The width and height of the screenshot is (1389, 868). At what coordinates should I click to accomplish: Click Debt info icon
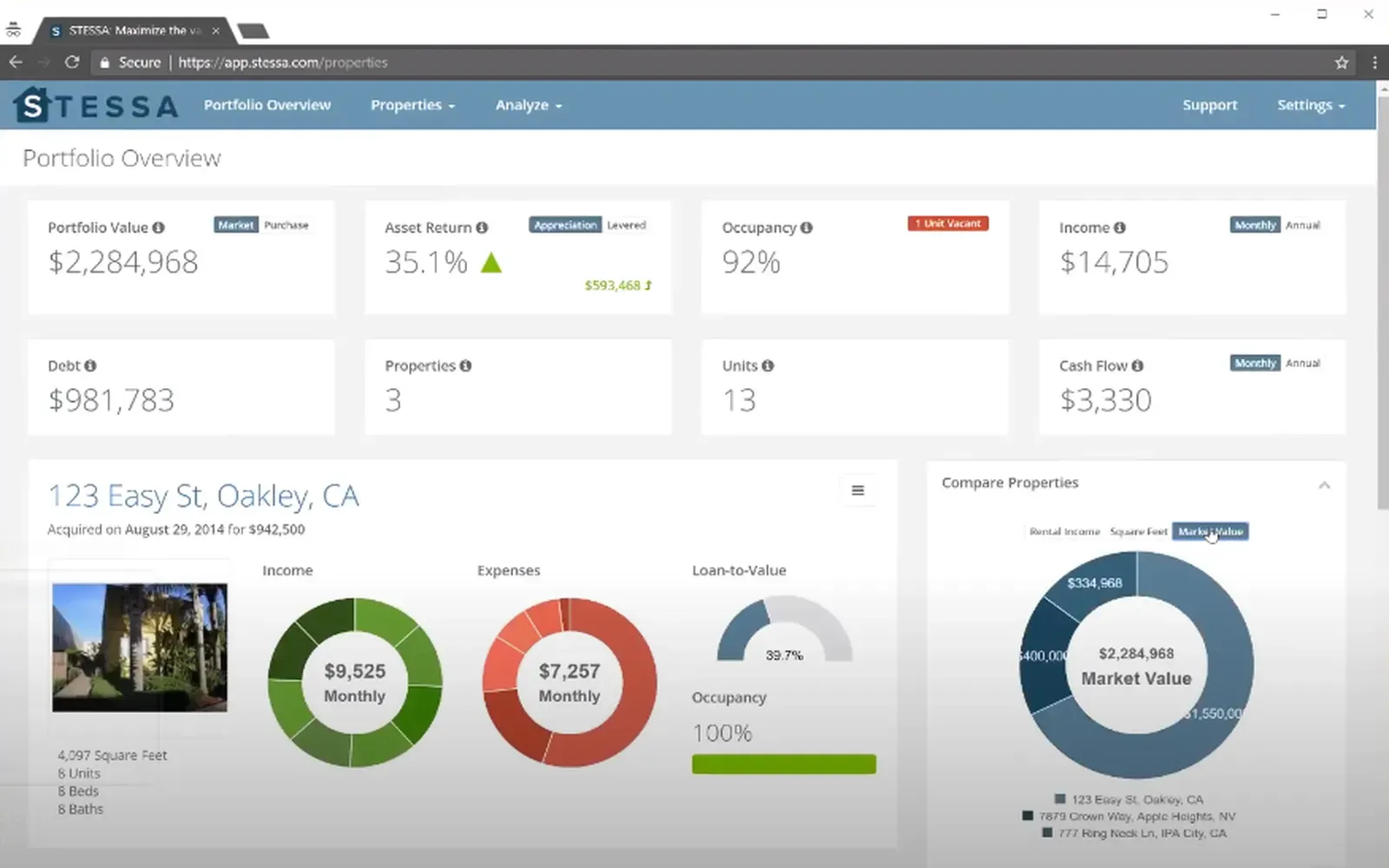[x=90, y=365]
